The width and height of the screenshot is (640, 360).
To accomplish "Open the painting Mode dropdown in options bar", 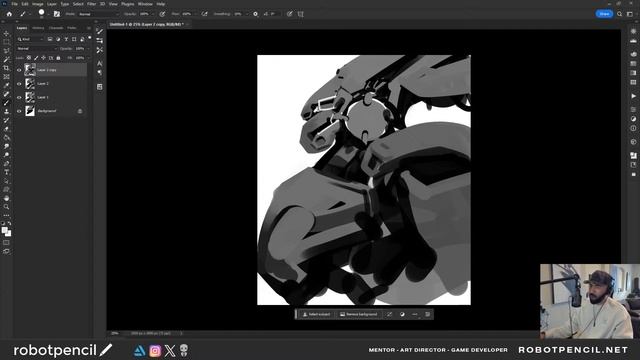I will (x=98, y=14).
